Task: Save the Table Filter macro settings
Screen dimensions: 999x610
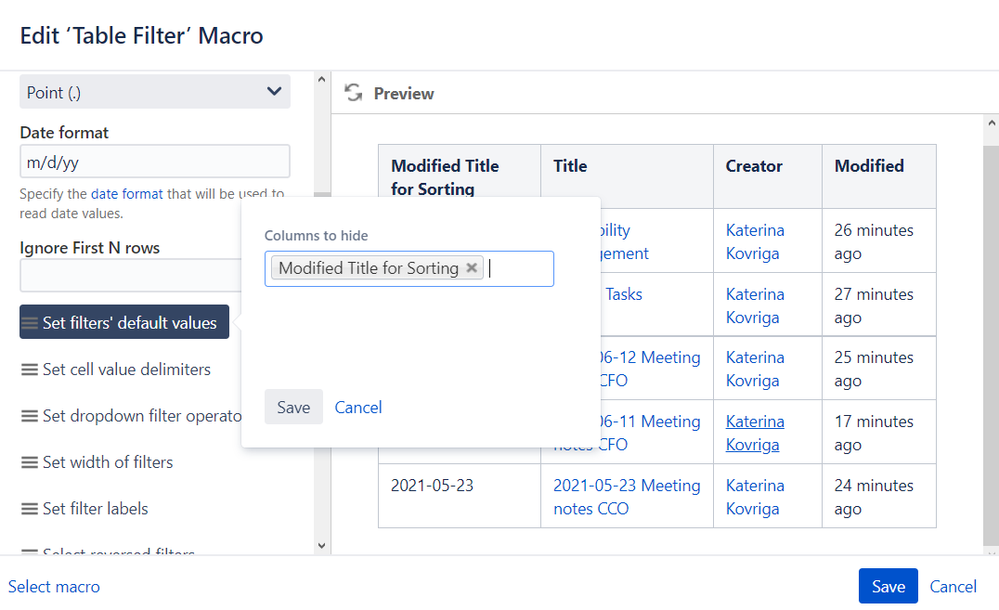Action: [887, 587]
